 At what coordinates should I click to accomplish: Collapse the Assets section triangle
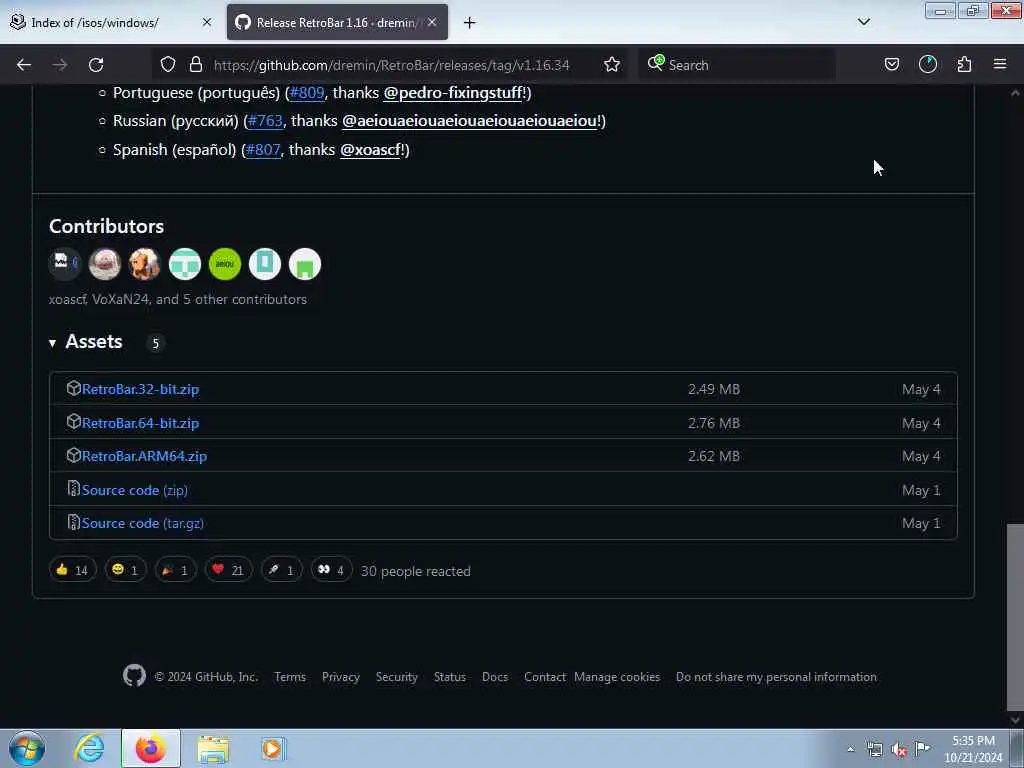[x=52, y=343]
